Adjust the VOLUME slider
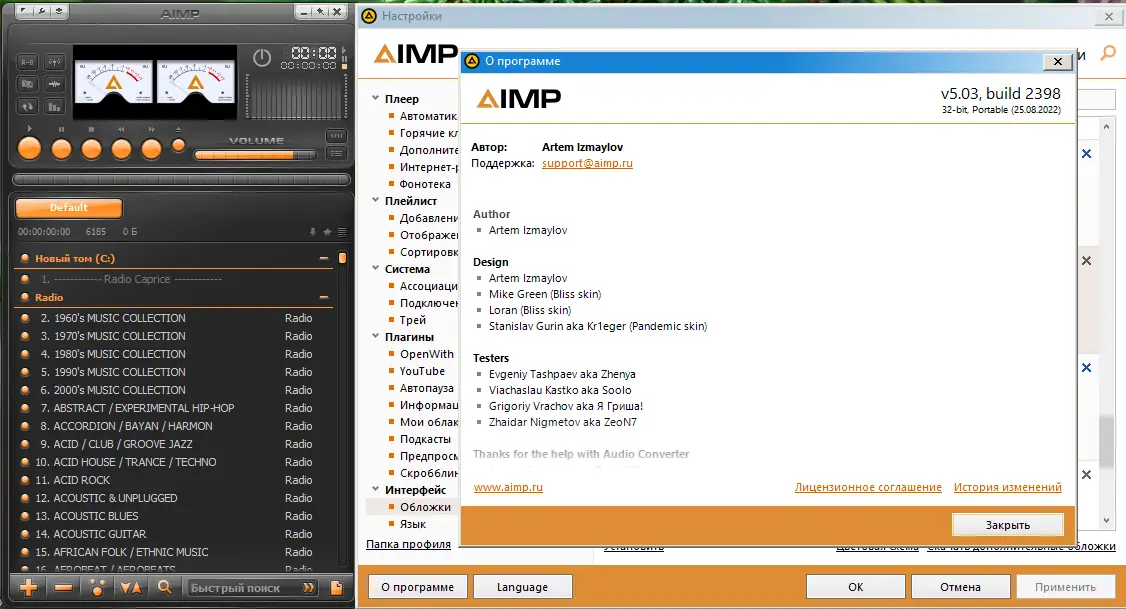The height and width of the screenshot is (609, 1126). click(255, 154)
